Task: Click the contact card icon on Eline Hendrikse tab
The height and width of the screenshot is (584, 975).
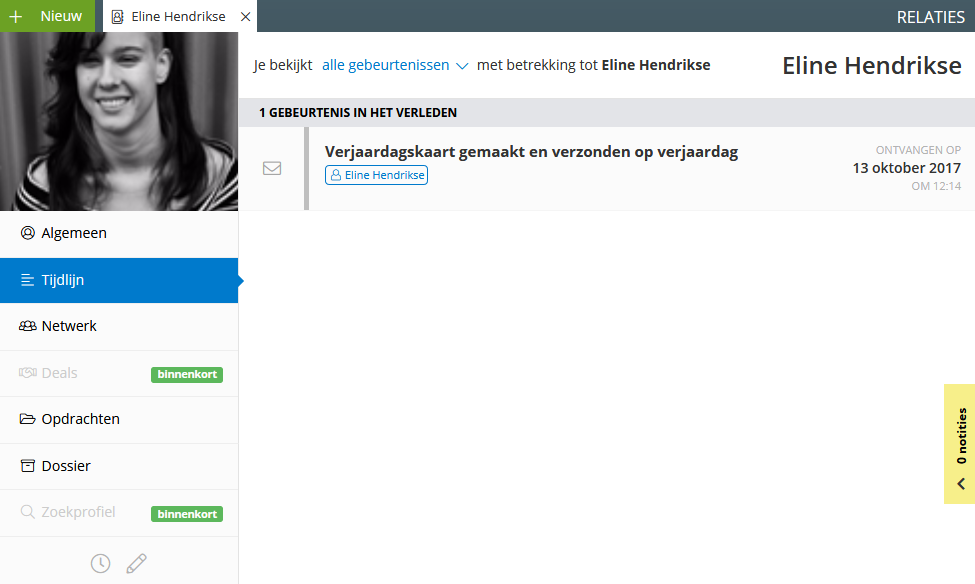Action: tap(118, 17)
